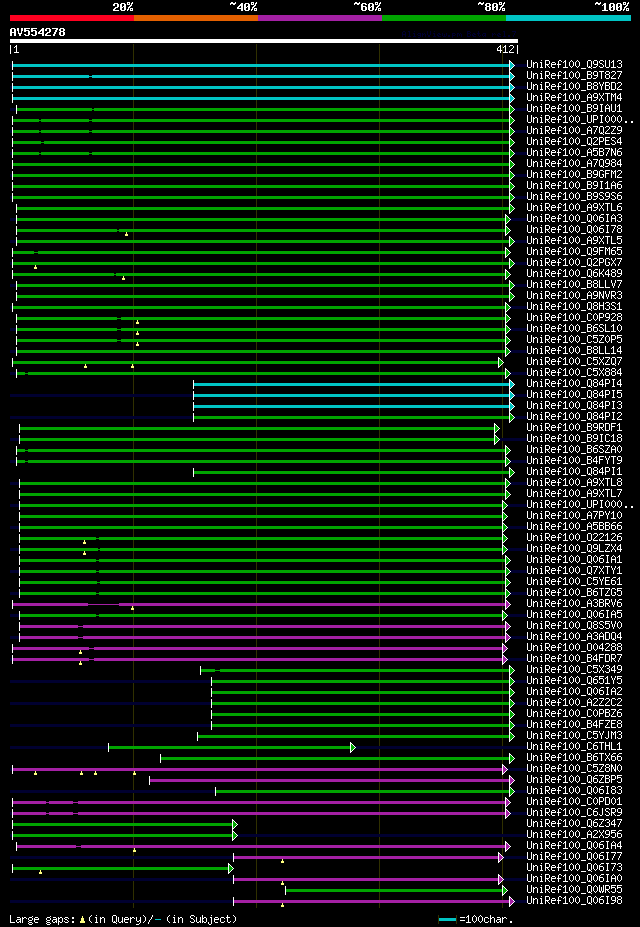The height and width of the screenshot is (927, 640).
Task: Click hit label UniRef100_A7PY10
Action: tap(574, 516)
